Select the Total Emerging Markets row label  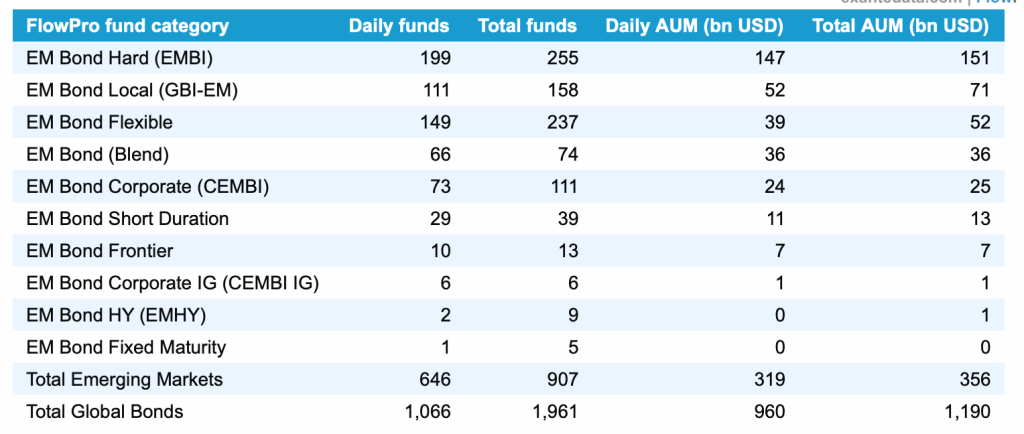124,379
